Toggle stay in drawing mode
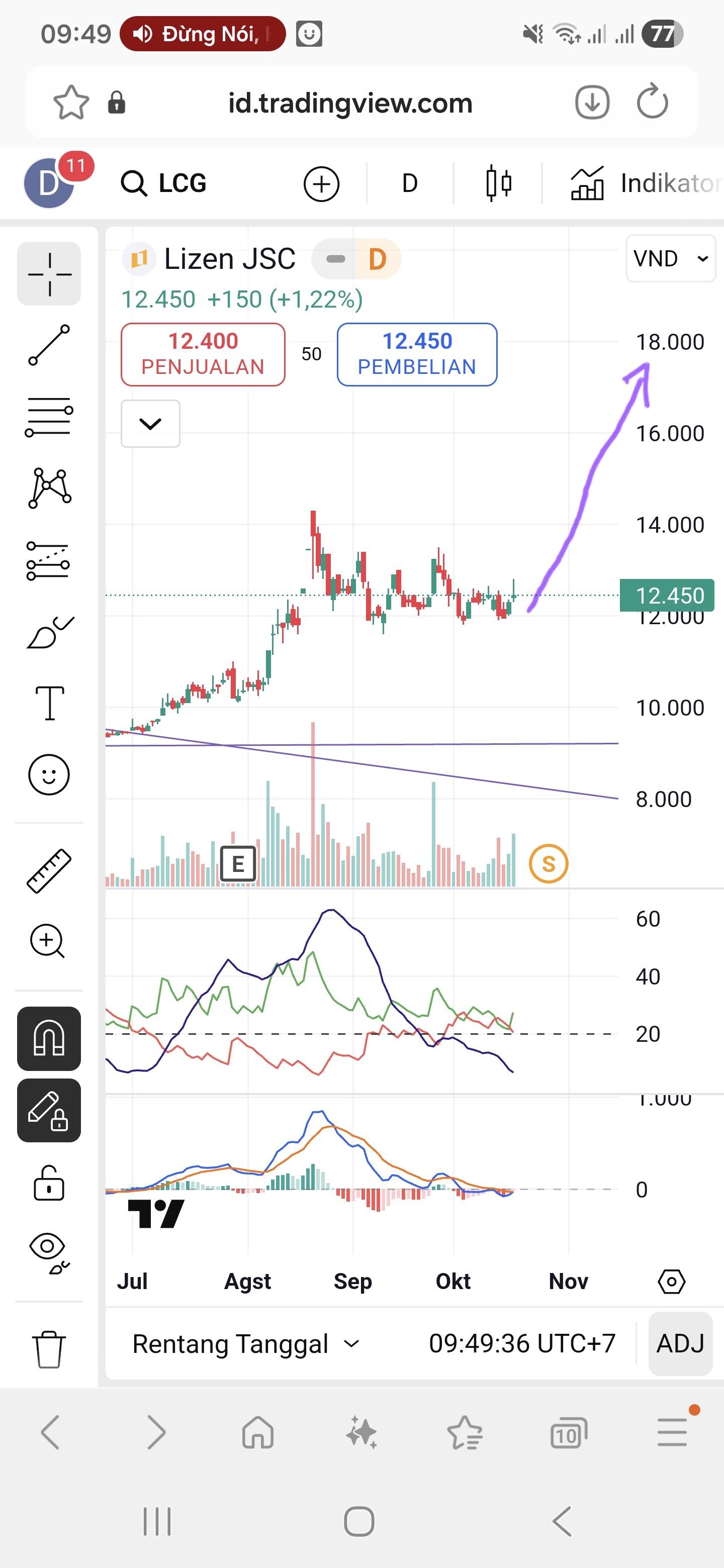This screenshot has height=1568, width=724. [49, 1110]
